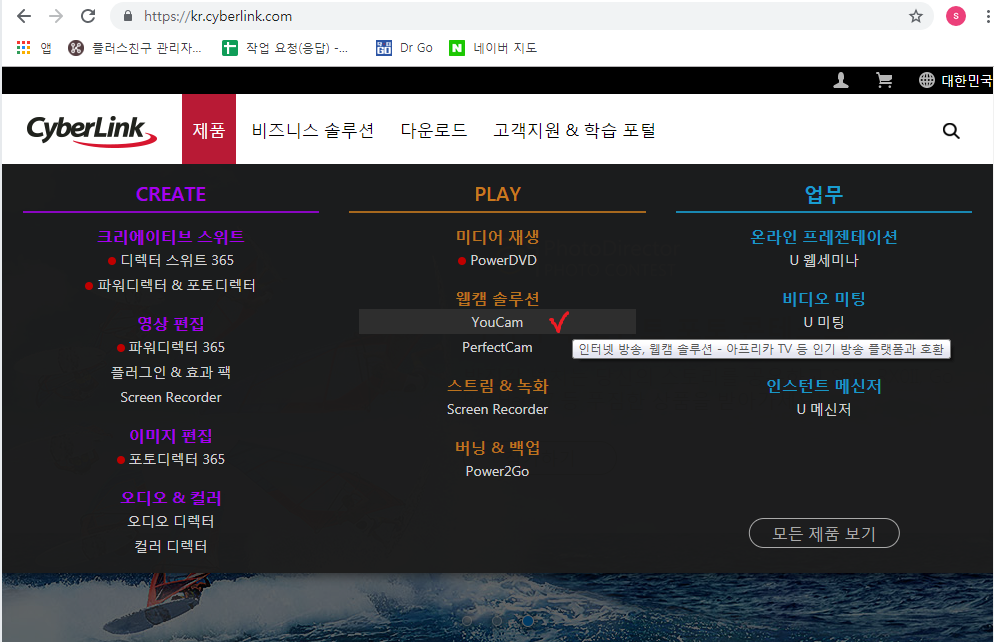Image resolution: width=994 pixels, height=642 pixels.
Task: Open the user account icon
Action: pos(841,80)
